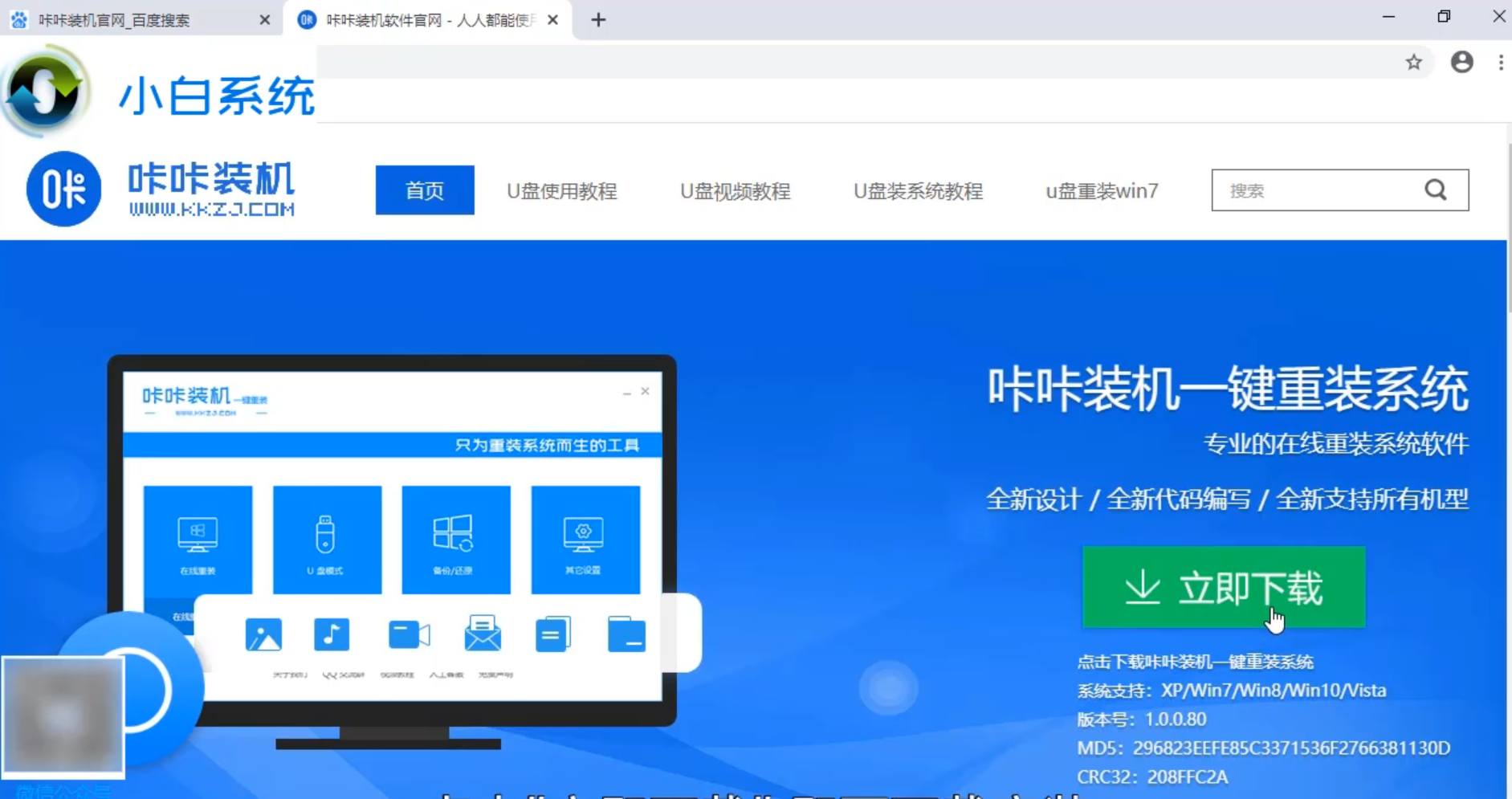The width and height of the screenshot is (1512, 799).
Task: Click the 点击下载咔咔装机一键重装系统 text
Action: (1195, 662)
